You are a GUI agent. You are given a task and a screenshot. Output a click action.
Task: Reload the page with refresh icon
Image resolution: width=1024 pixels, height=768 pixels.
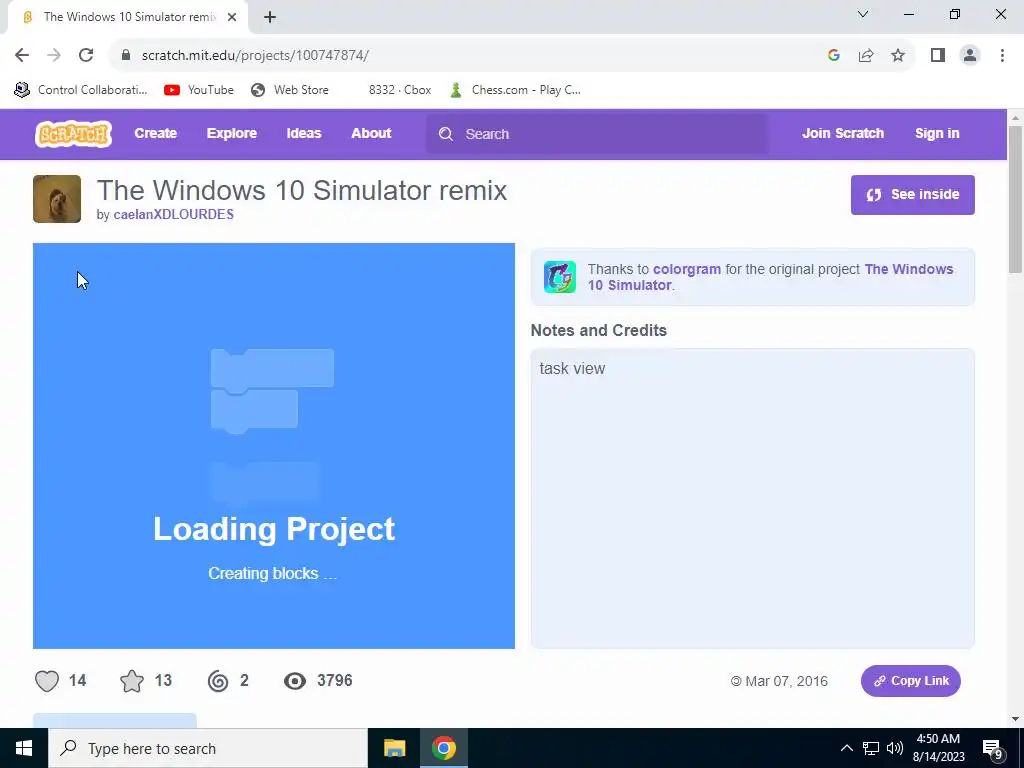pos(86,55)
